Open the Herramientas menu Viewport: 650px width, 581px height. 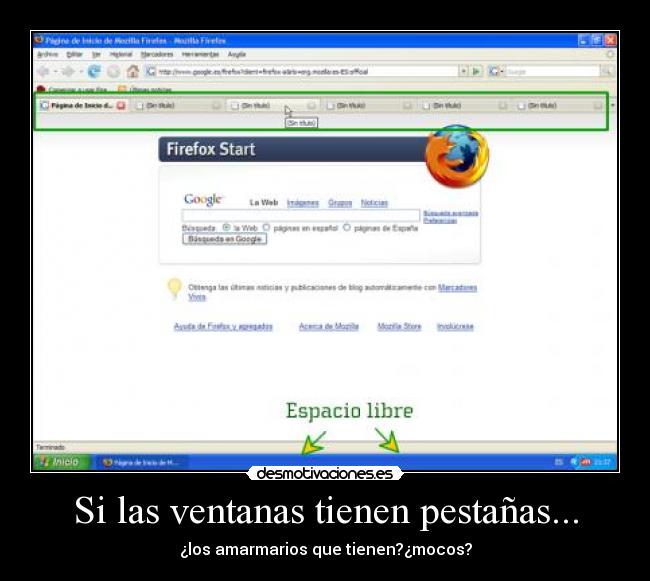(200, 54)
